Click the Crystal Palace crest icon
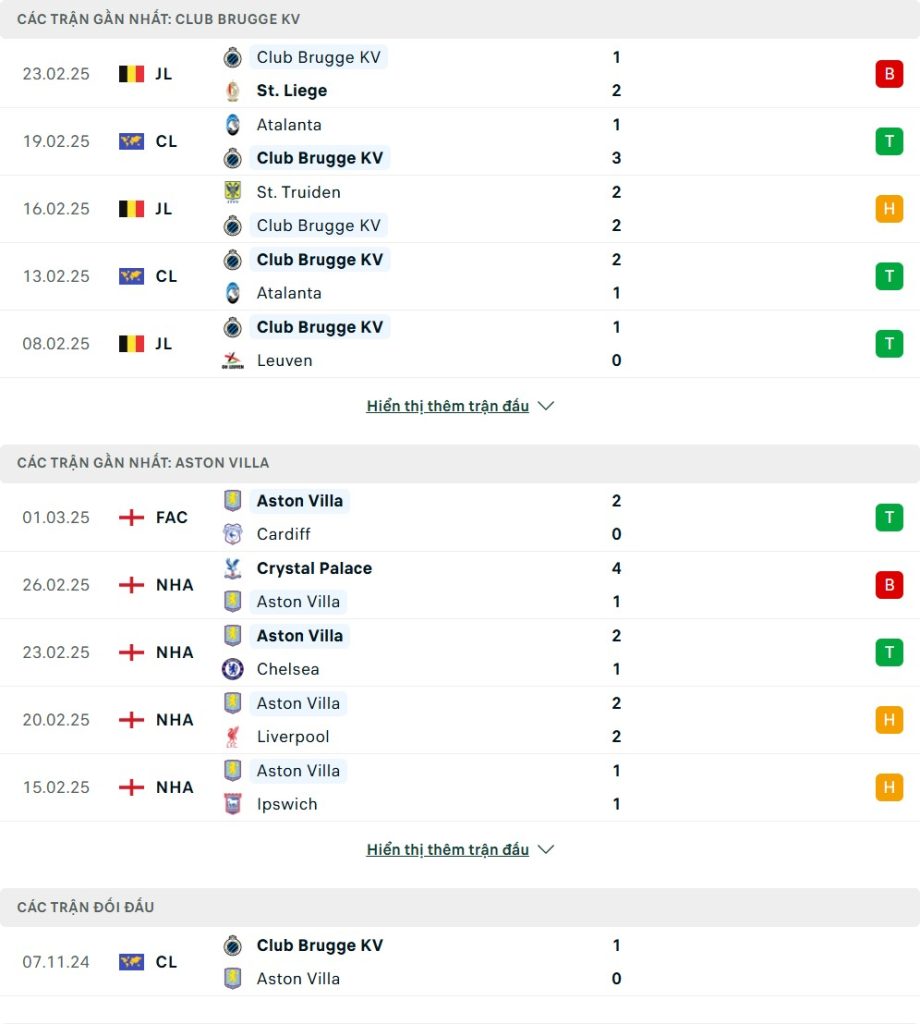This screenshot has width=920, height=1024. click(x=233, y=568)
